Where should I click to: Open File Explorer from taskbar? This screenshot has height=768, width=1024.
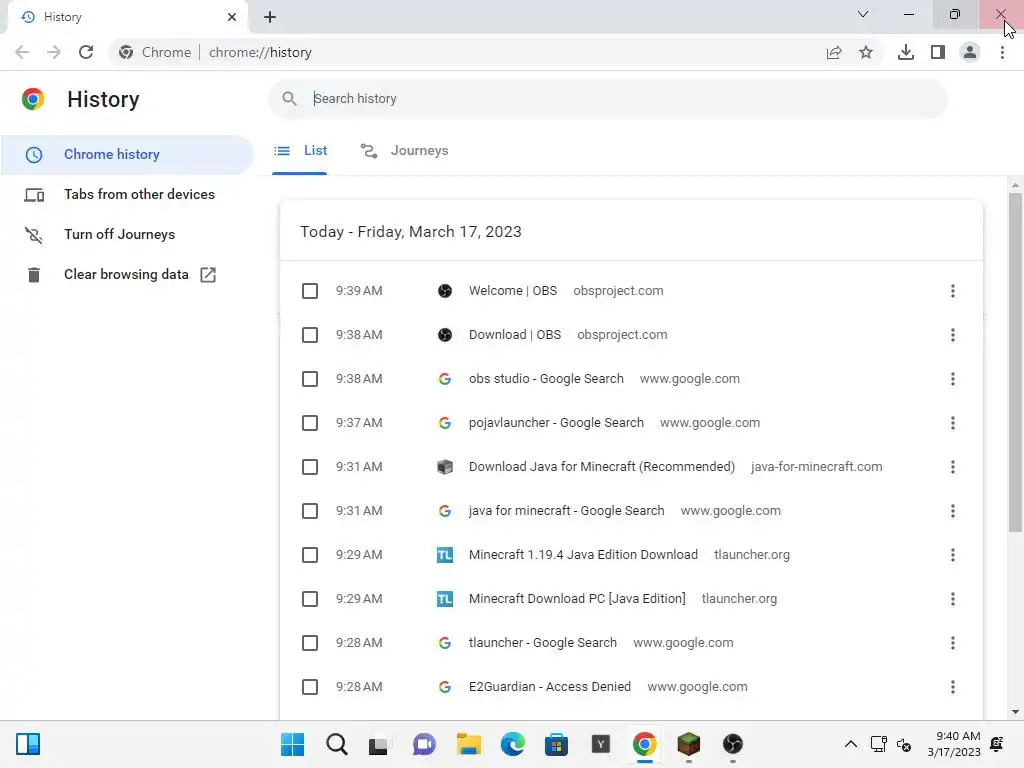pos(468,744)
